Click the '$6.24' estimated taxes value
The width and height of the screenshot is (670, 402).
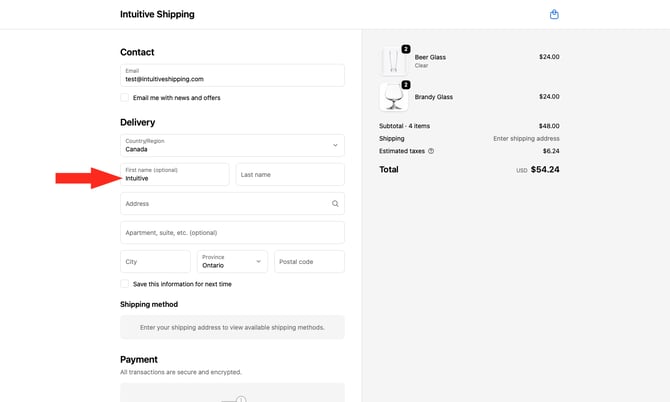[x=551, y=151]
